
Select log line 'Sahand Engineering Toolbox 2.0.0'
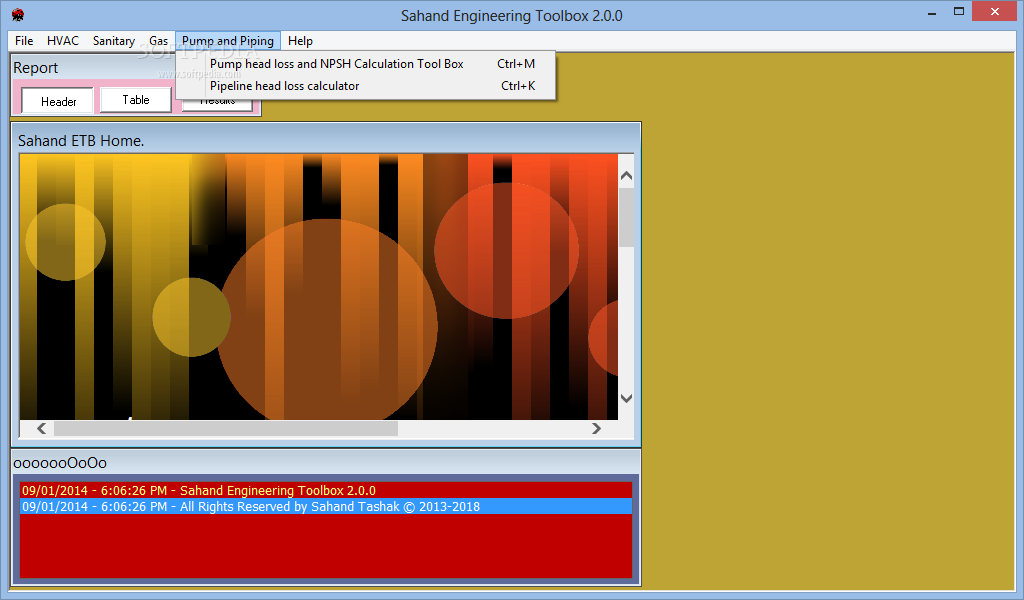point(326,490)
